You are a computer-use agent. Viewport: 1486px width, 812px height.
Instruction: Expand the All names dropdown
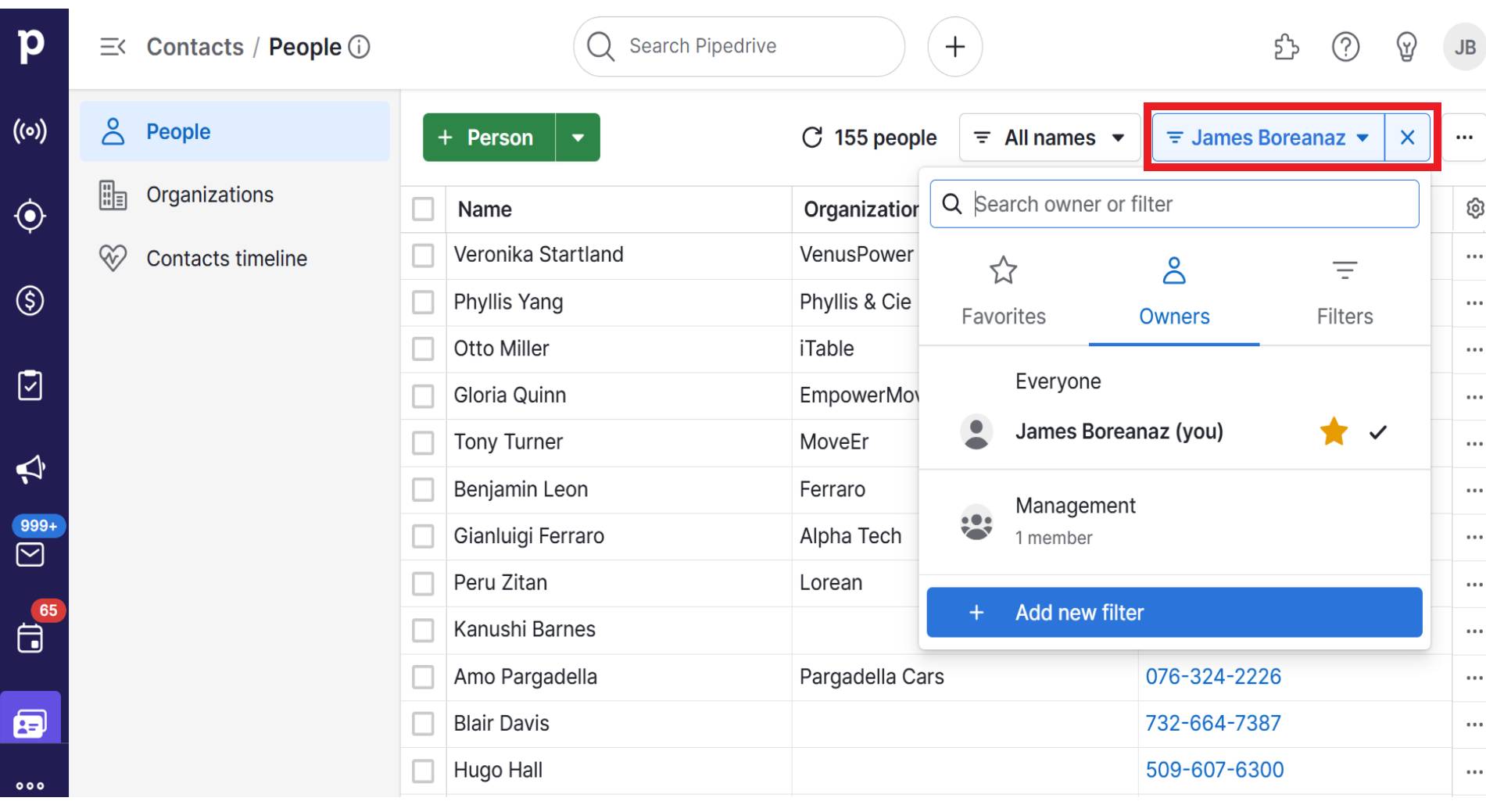[x=1048, y=137]
